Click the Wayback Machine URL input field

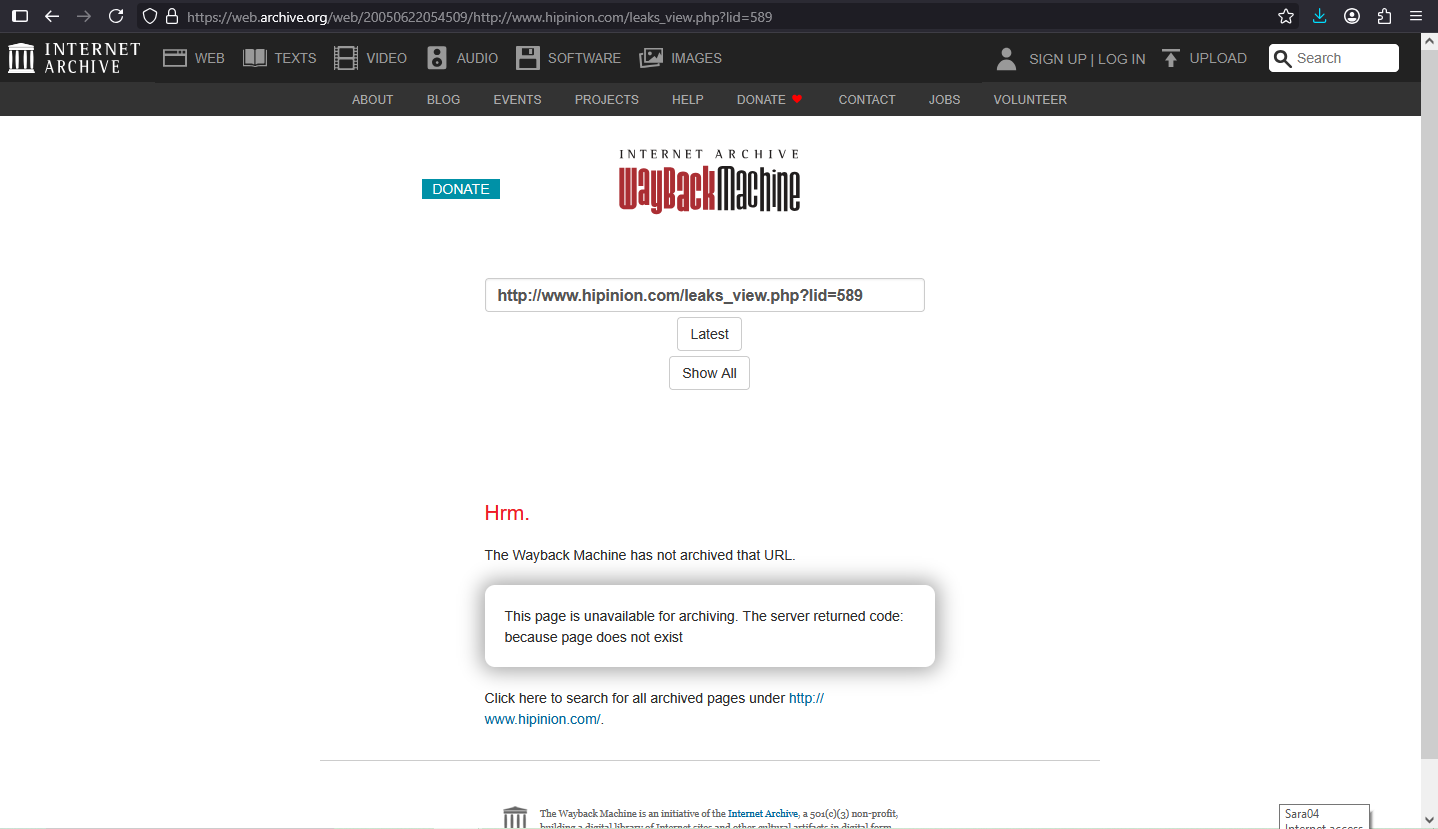pos(704,295)
